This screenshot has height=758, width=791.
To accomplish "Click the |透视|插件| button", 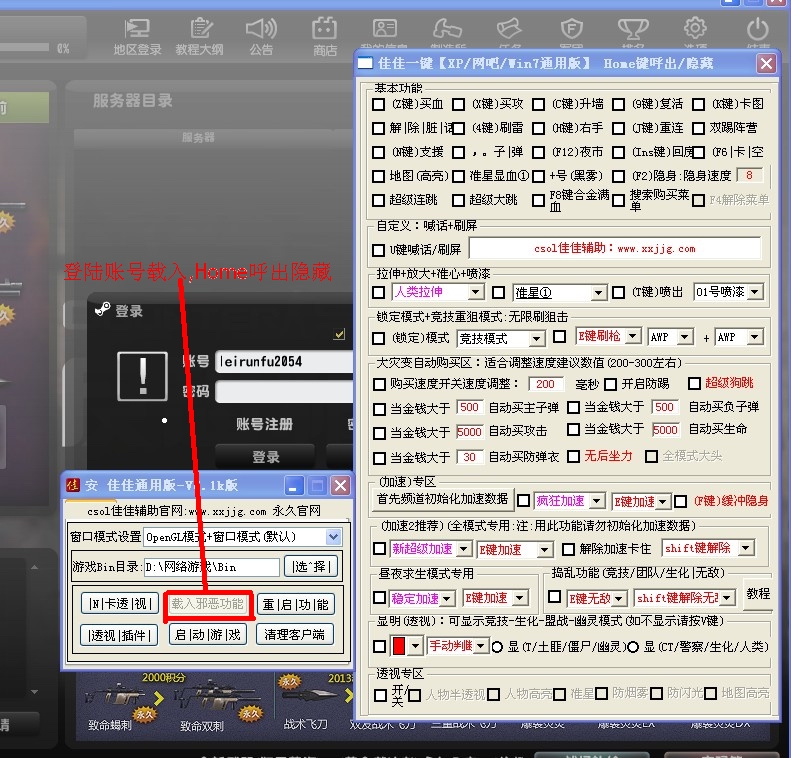I will (x=119, y=635).
